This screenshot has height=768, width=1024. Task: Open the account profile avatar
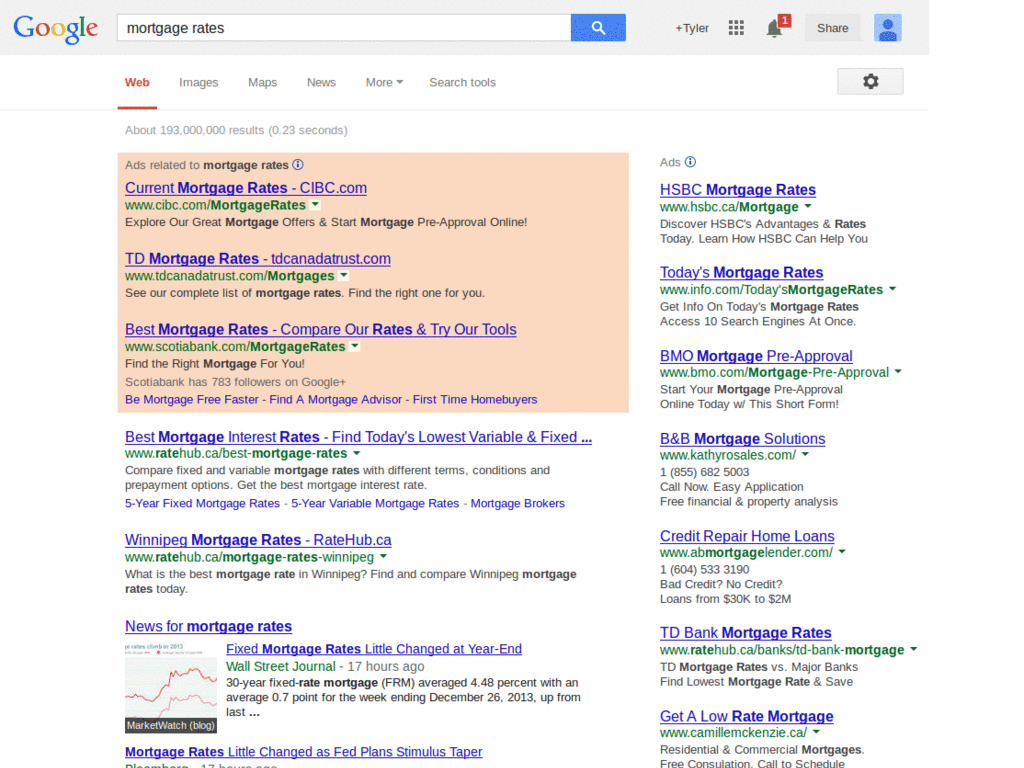click(888, 28)
